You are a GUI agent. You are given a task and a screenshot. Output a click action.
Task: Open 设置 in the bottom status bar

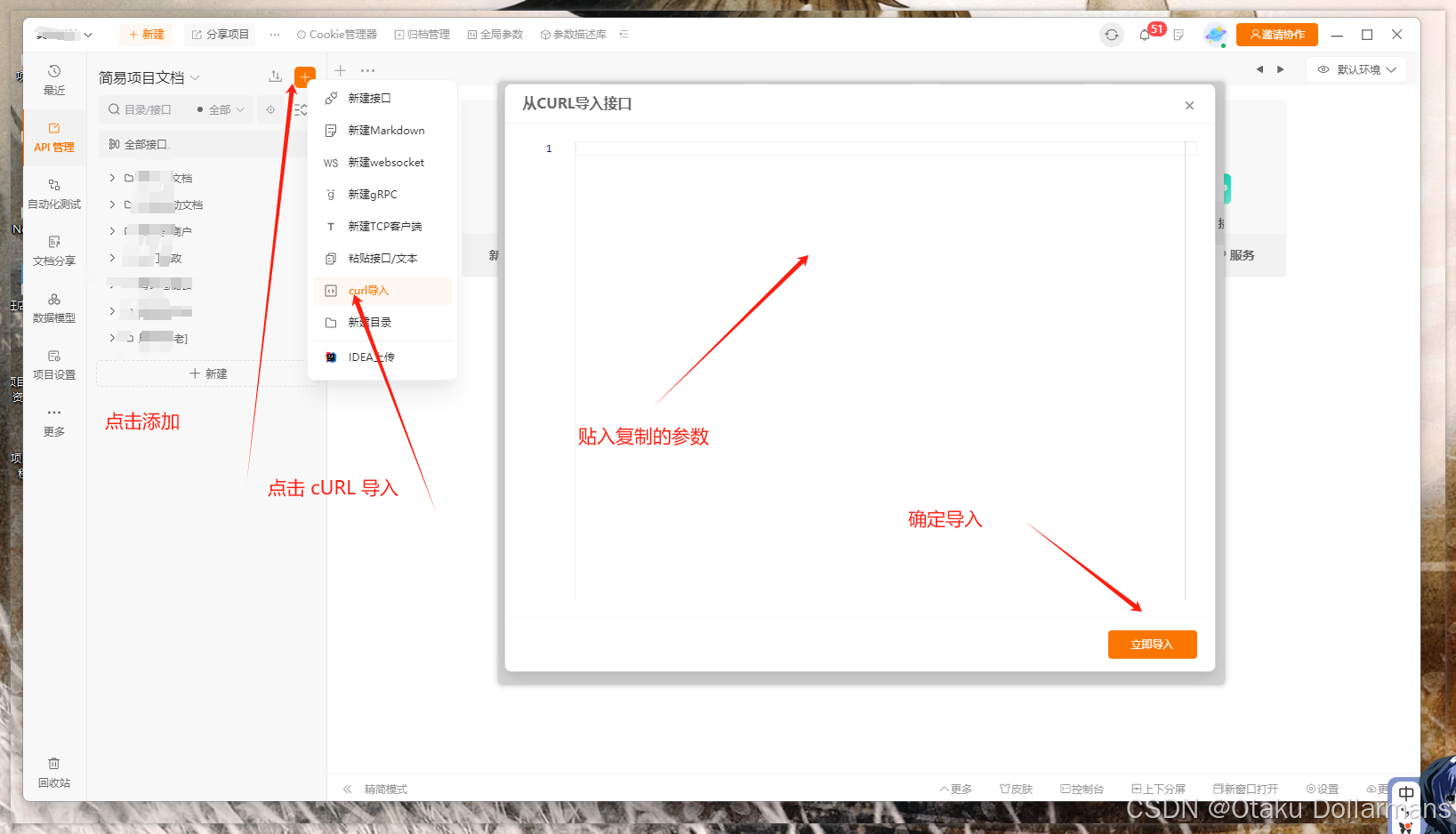click(1323, 789)
